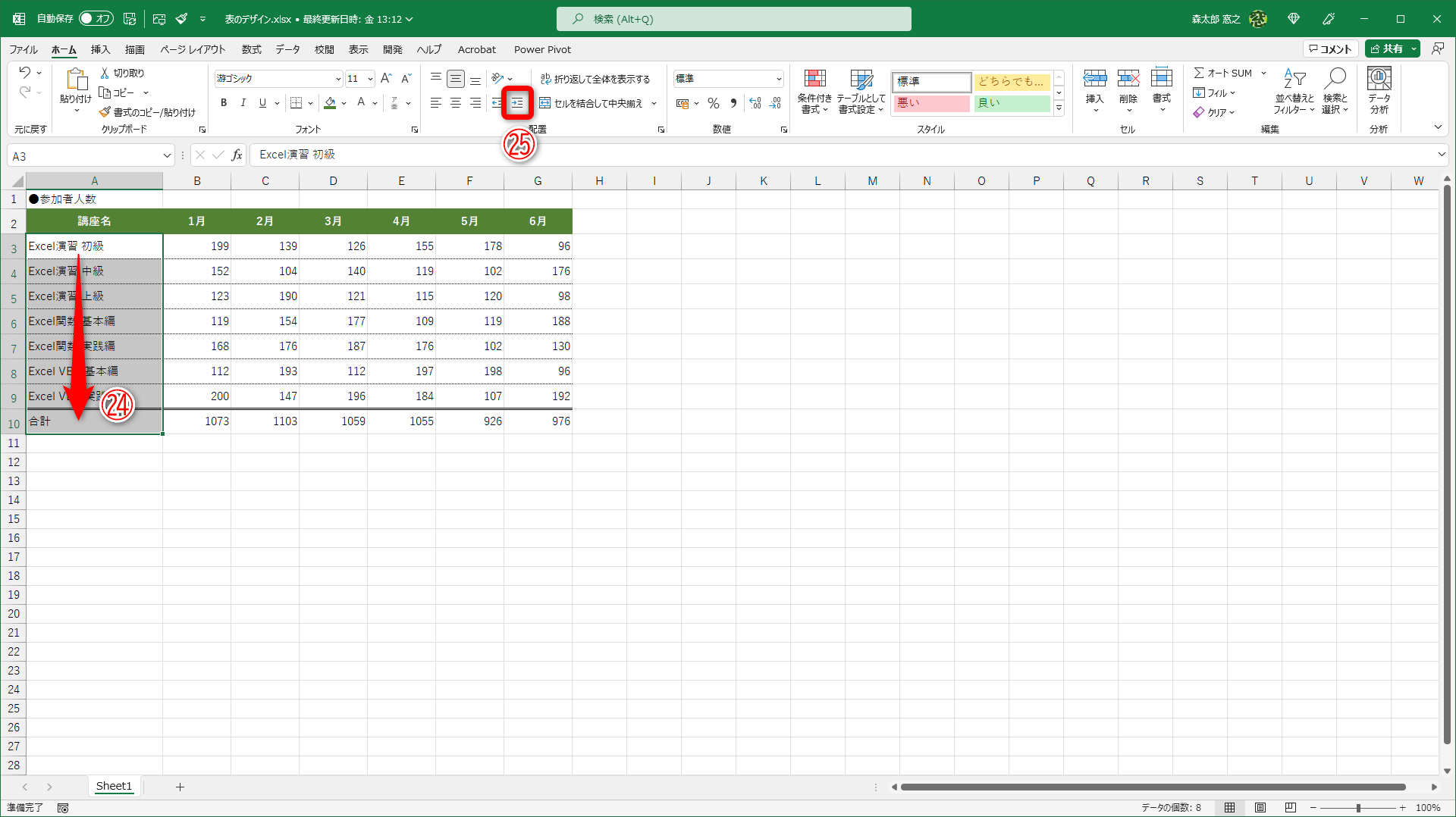Click the Percent Style icon
This screenshot has height=817, width=1456.
coord(714,103)
